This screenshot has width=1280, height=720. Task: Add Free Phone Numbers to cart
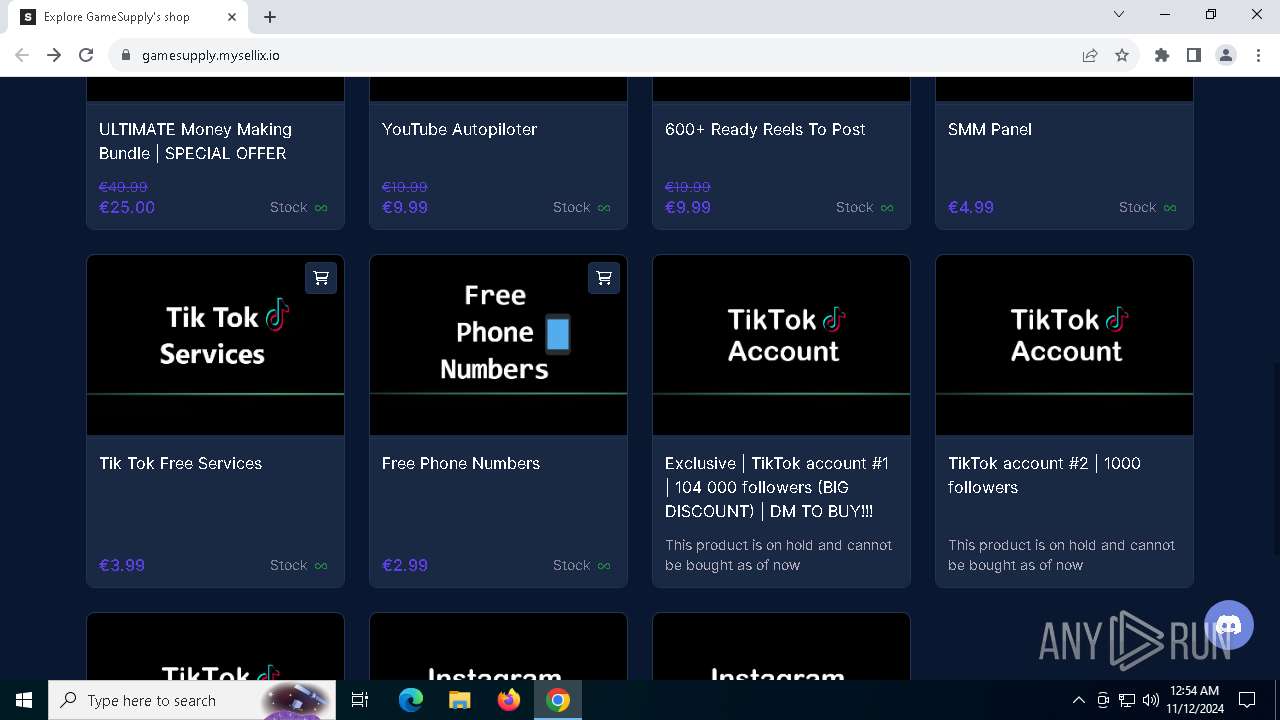click(604, 278)
